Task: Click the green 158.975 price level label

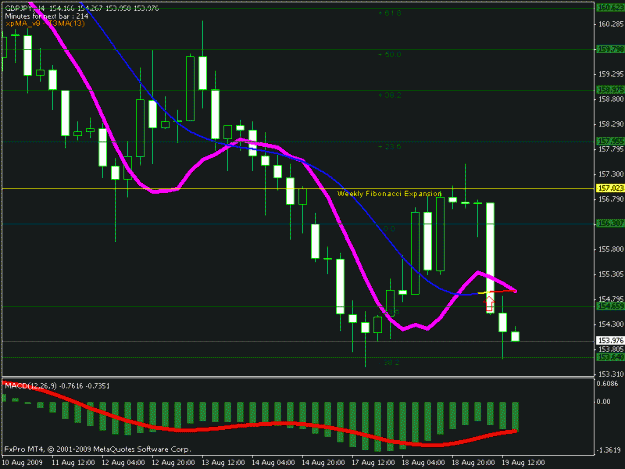Action: tap(610, 90)
